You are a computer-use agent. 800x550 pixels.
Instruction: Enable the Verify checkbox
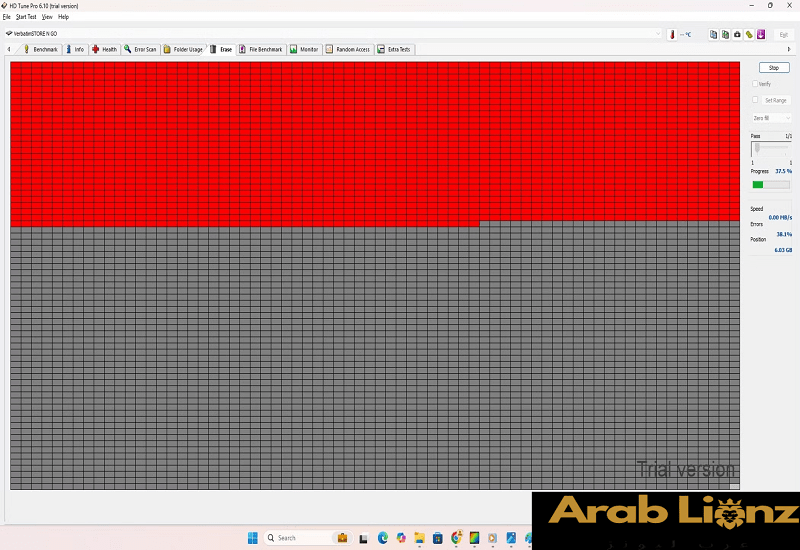coord(755,84)
